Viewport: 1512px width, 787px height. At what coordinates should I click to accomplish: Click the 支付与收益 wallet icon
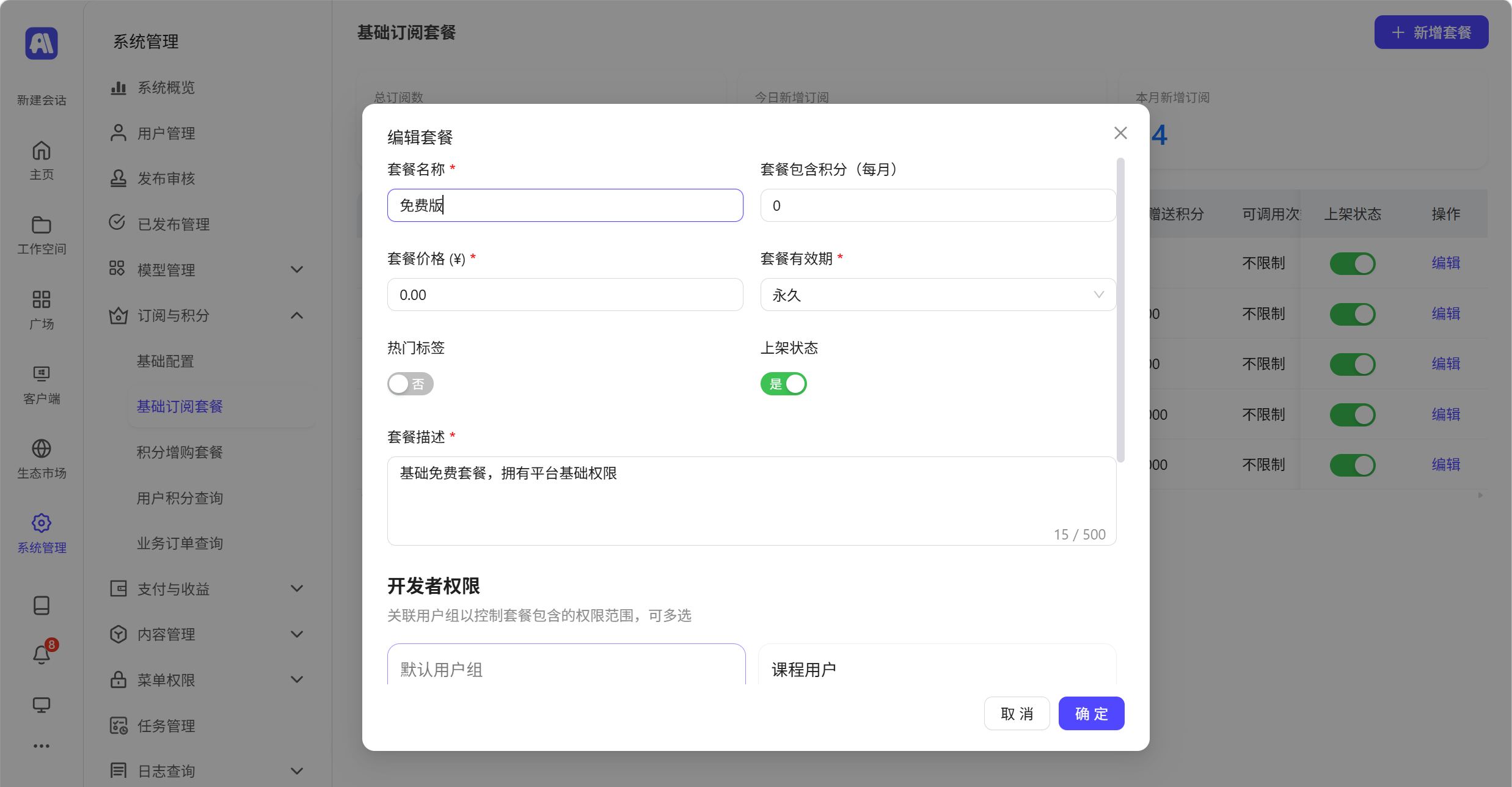119,589
